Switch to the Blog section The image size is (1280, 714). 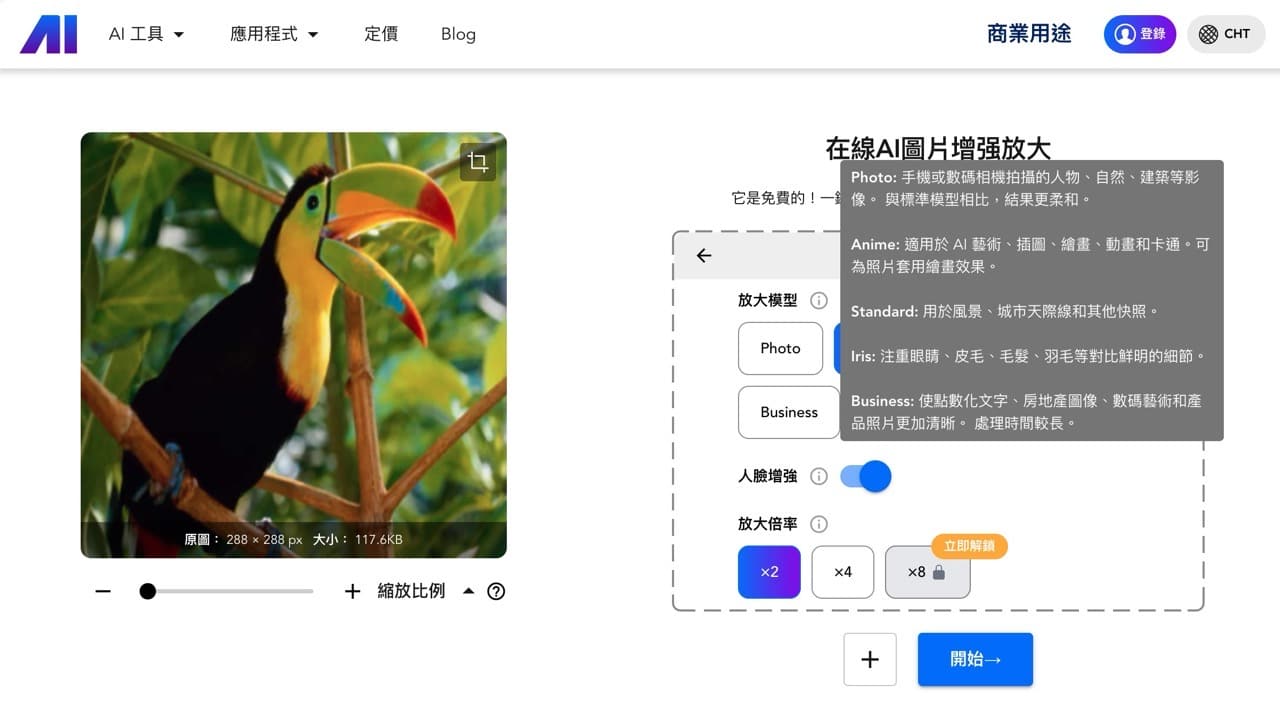tap(458, 33)
